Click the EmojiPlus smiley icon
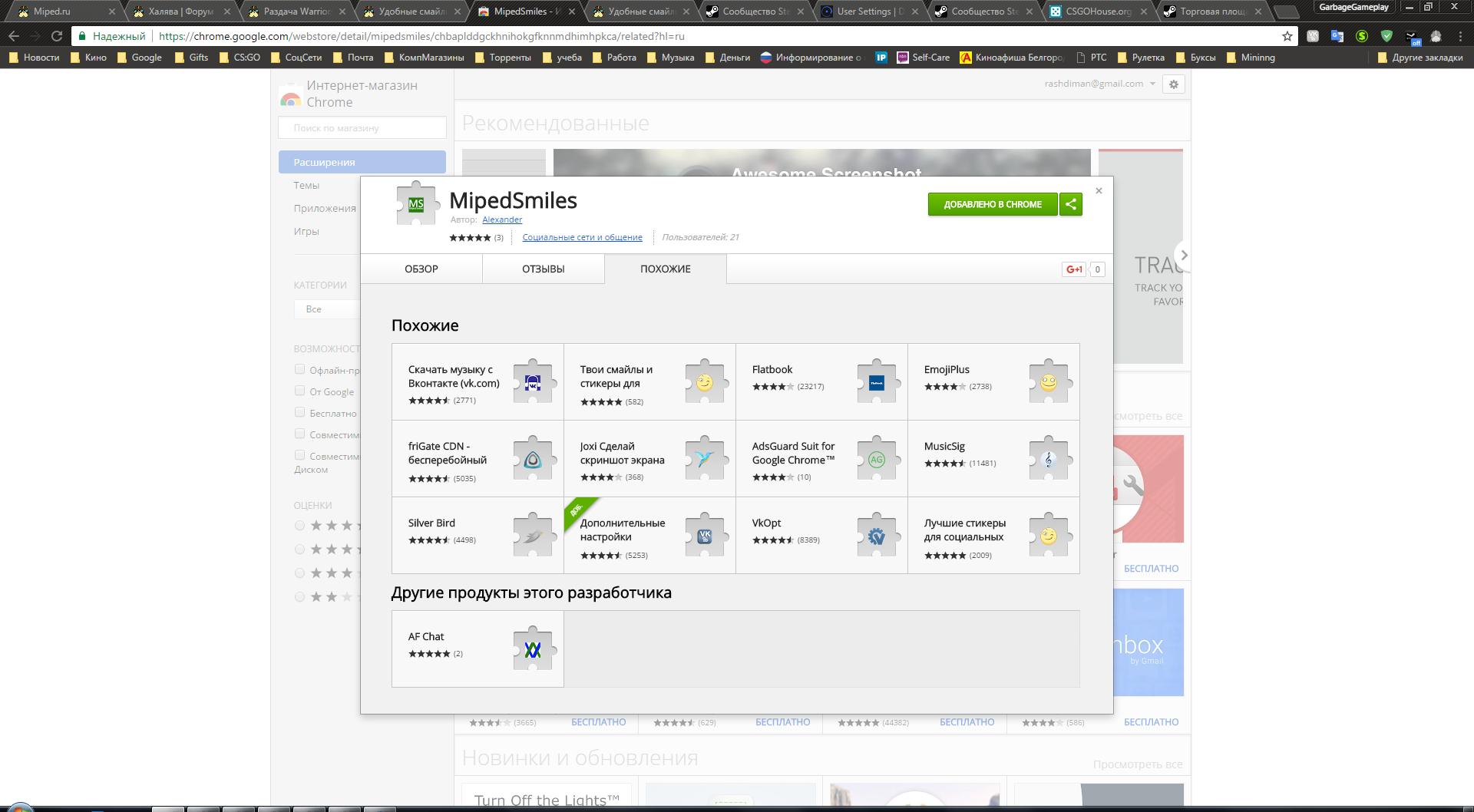The image size is (1474, 812). pos(1049,381)
